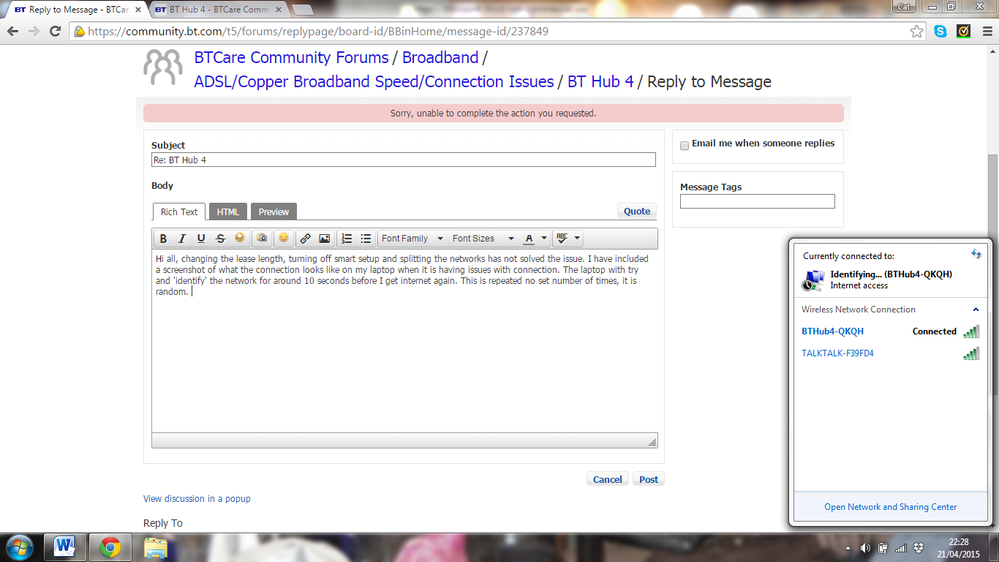Click the Message Tags input field
The image size is (999, 562).
coord(757,201)
